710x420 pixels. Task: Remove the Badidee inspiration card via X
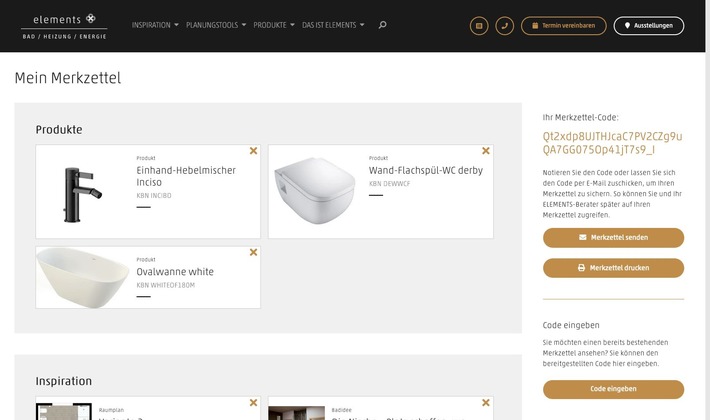[x=486, y=404]
